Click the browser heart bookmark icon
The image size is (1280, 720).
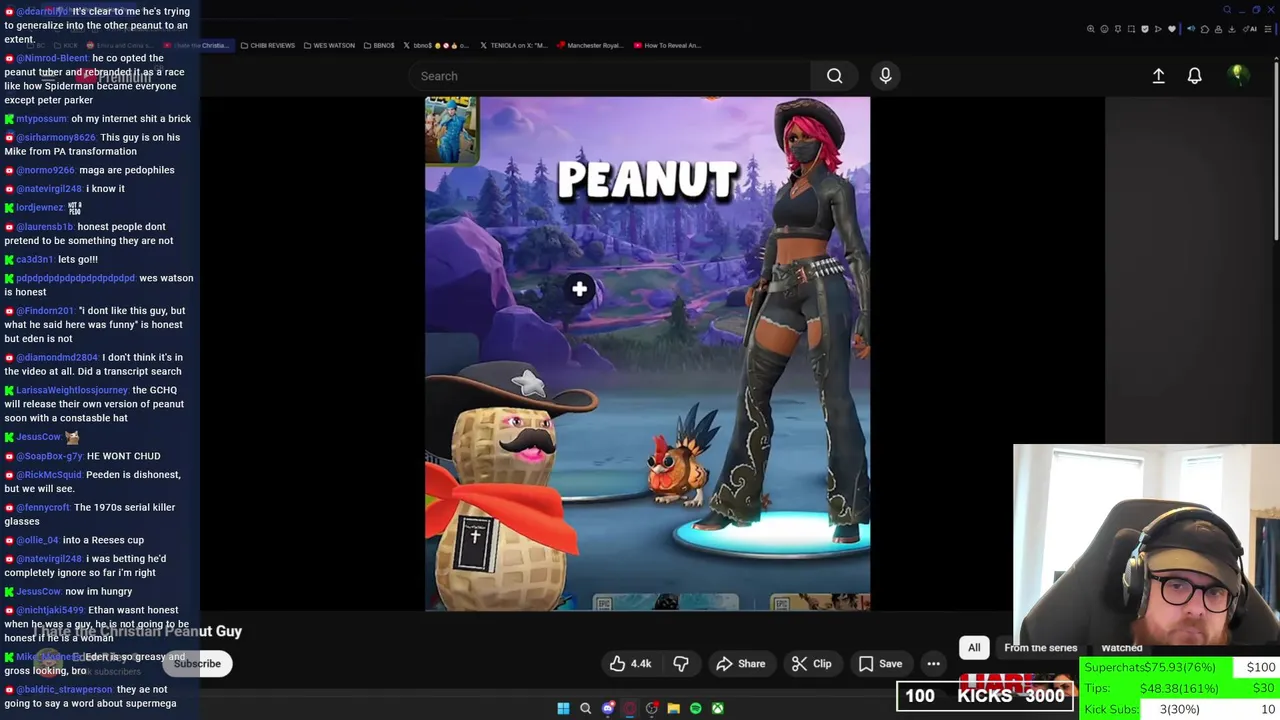coord(1172,29)
